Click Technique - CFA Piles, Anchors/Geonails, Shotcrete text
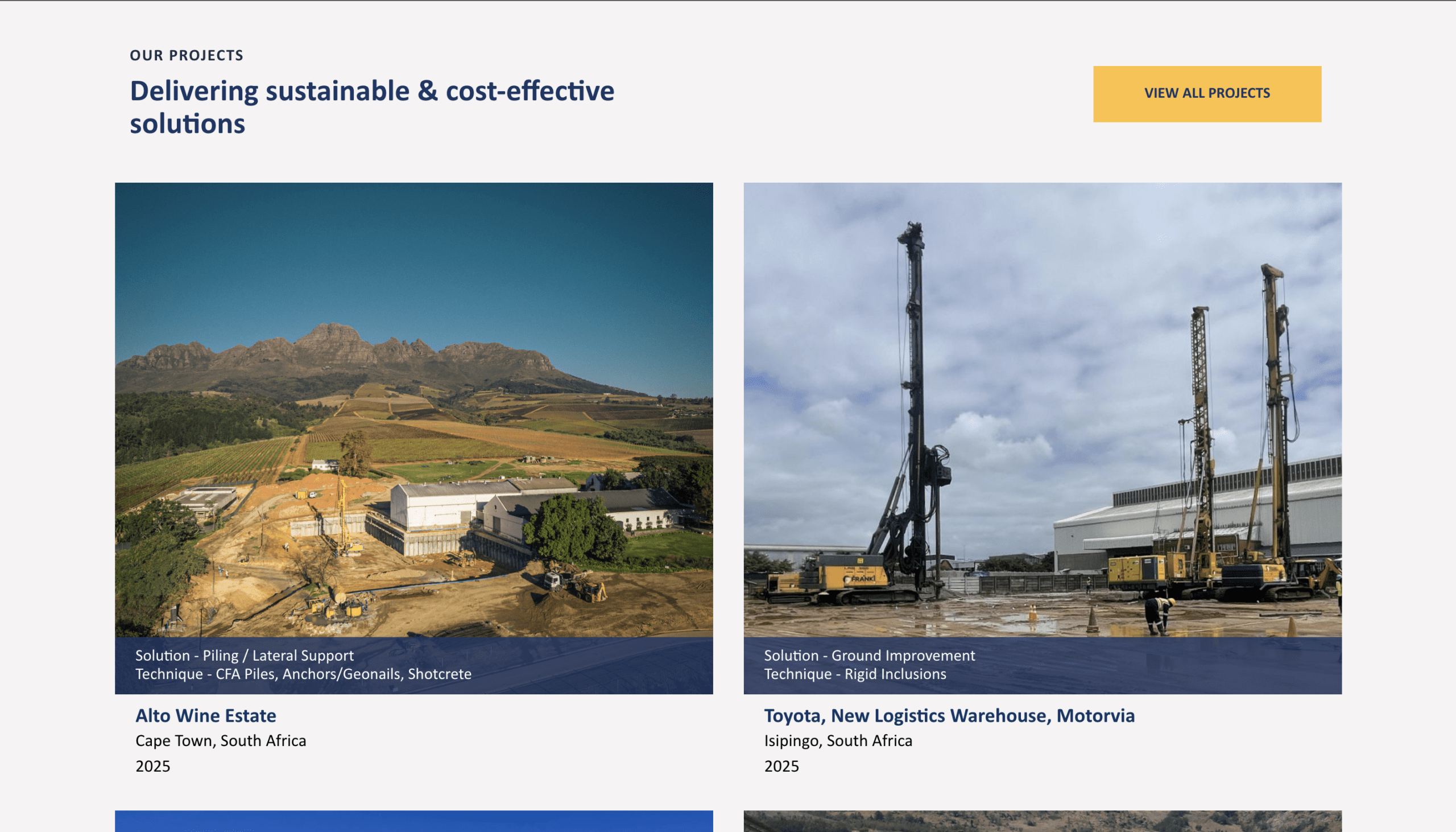 [x=303, y=674]
